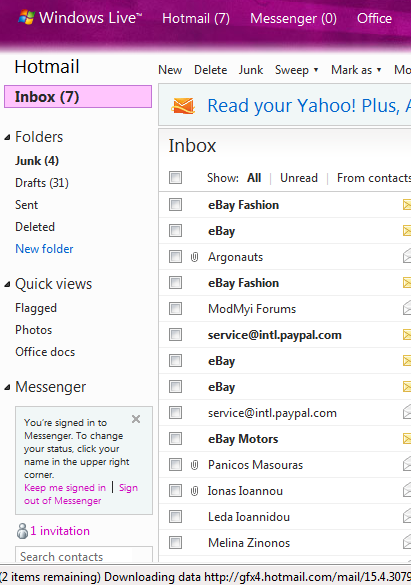This screenshot has height=585, width=414.
Task: Click the unread envelope icon on eBay Motors row
Action: (407, 439)
